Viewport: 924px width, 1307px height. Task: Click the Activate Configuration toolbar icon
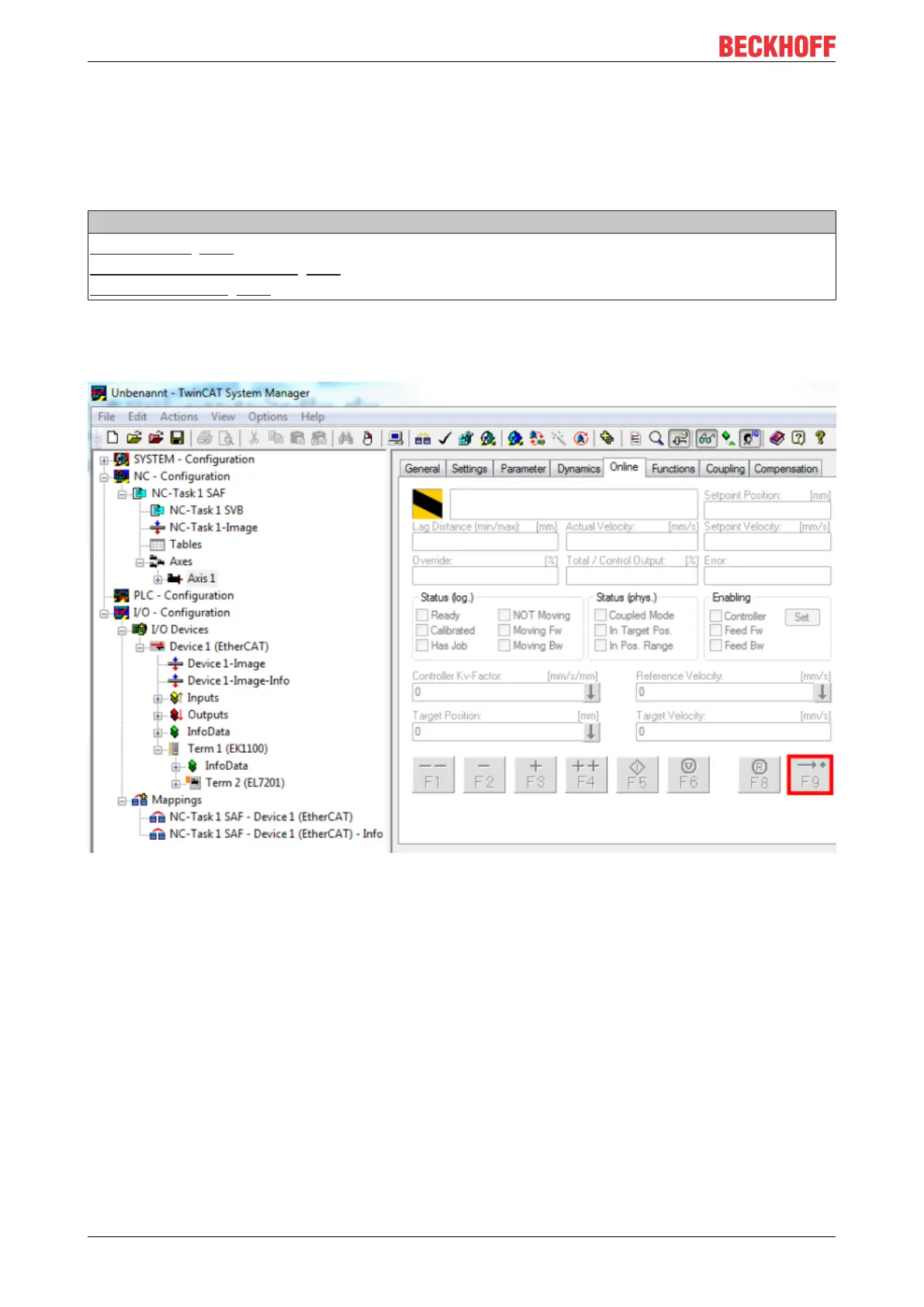[x=465, y=439]
